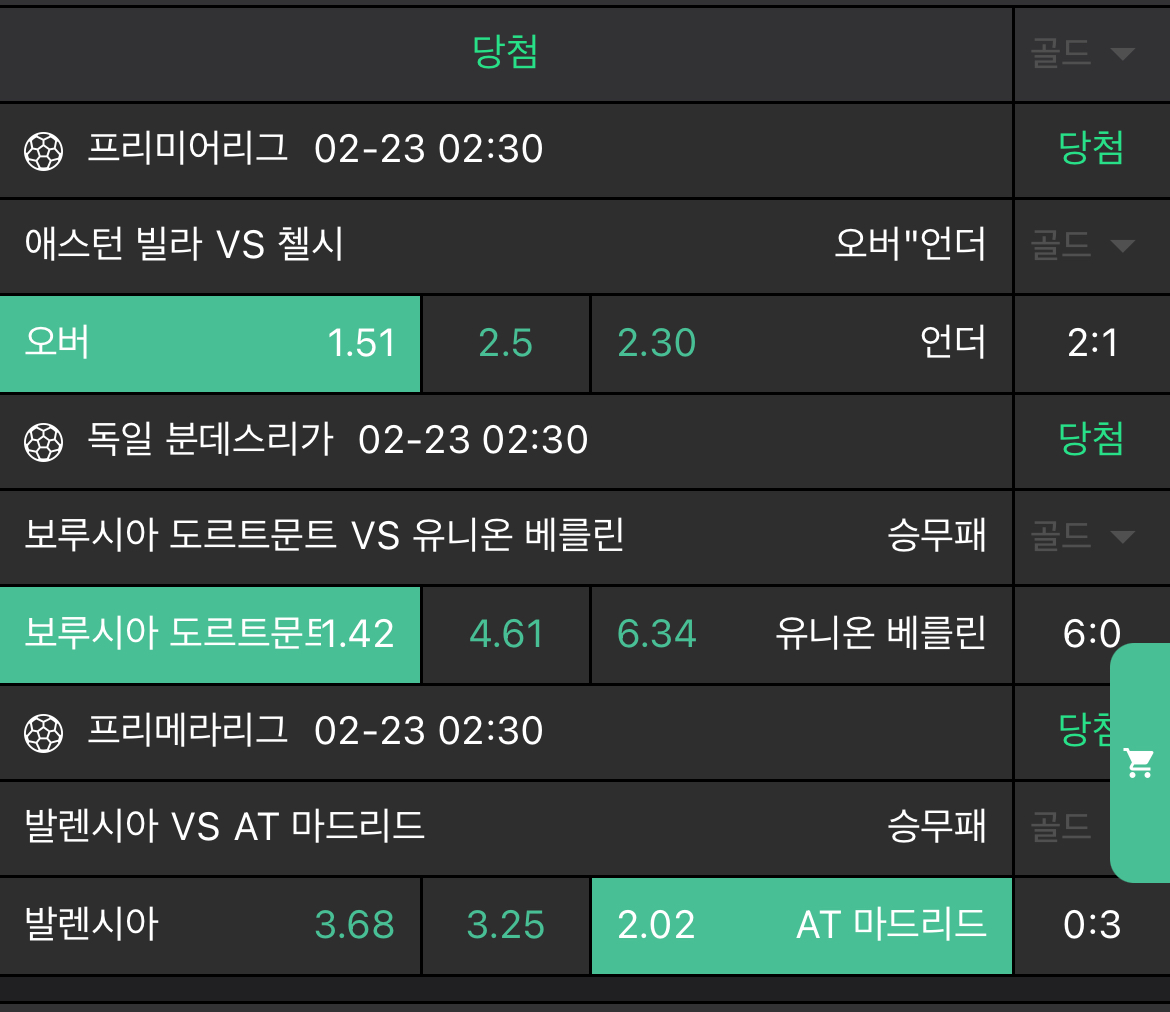Select AT 마드리드 win at 2.02
This screenshot has height=1012, width=1170.
[801, 925]
